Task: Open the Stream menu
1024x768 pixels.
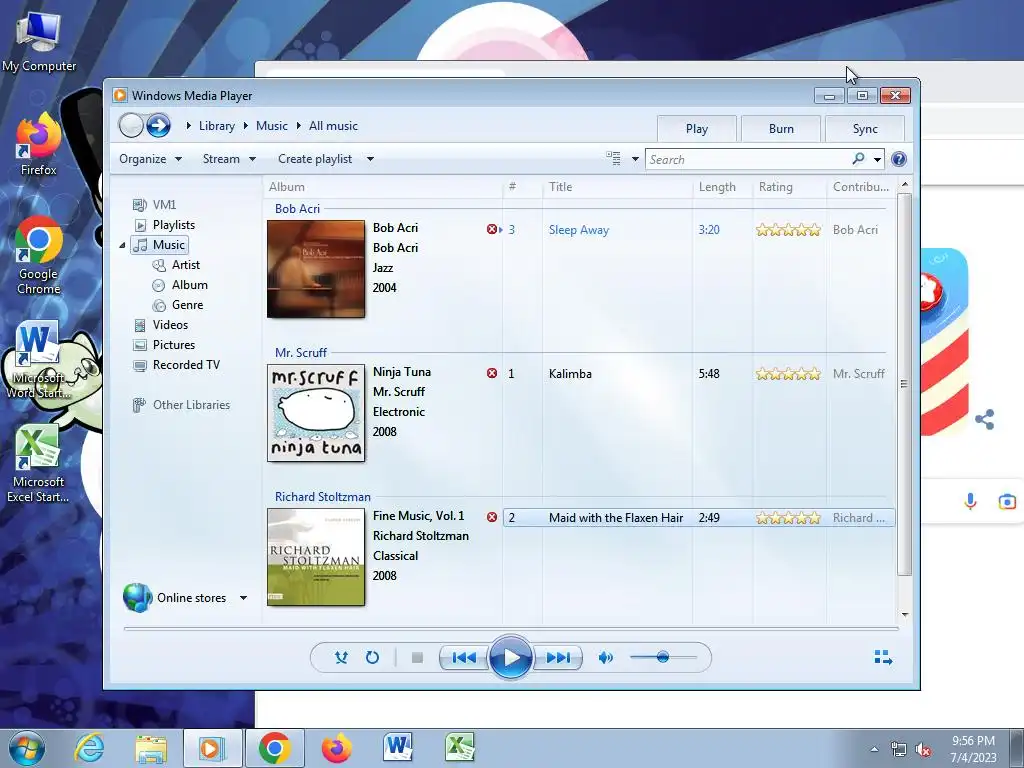Action: coord(229,159)
